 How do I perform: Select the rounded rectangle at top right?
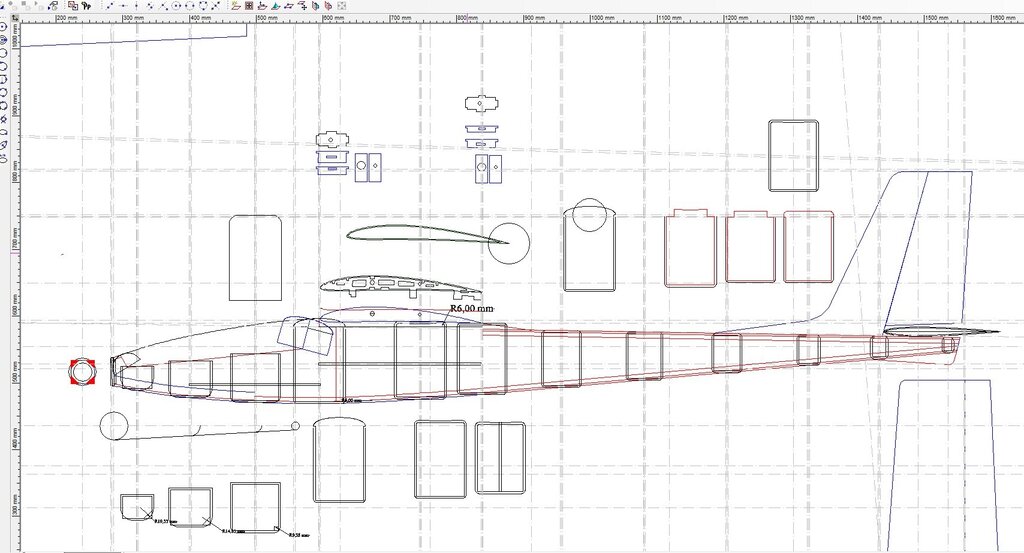pyautogui.click(x=793, y=155)
